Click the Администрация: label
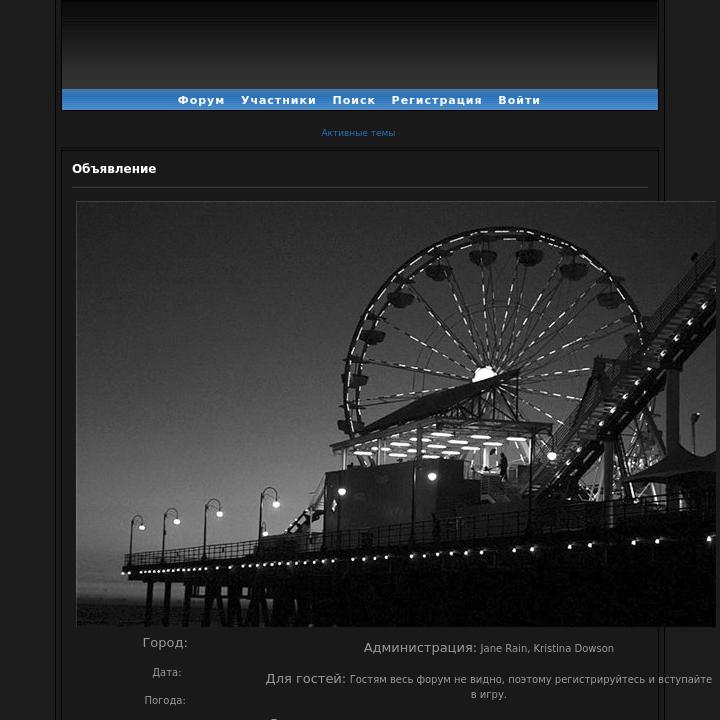Viewport: 720px width, 720px height. [x=420, y=648]
